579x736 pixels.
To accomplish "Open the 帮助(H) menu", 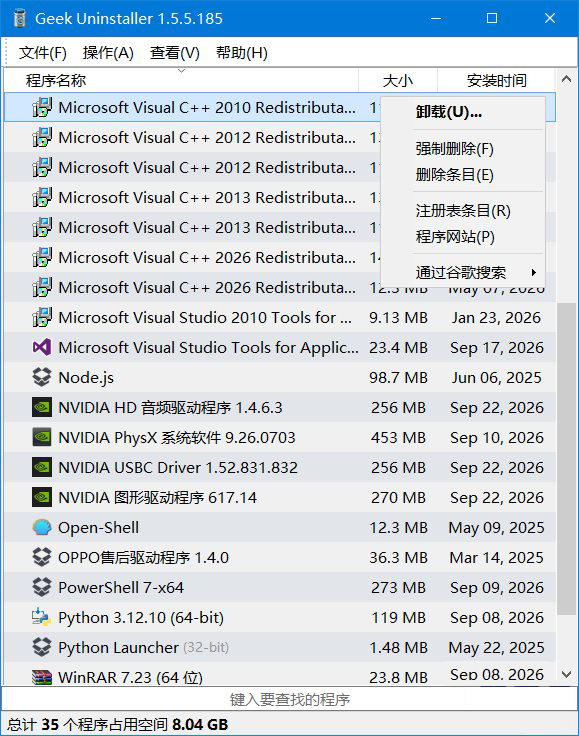I will (242, 53).
